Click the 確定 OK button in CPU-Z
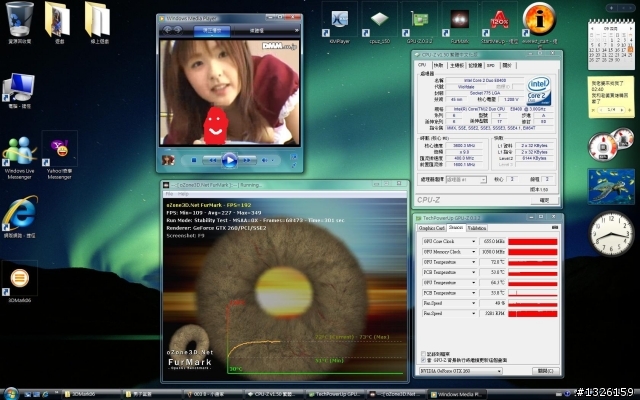 coord(544,200)
